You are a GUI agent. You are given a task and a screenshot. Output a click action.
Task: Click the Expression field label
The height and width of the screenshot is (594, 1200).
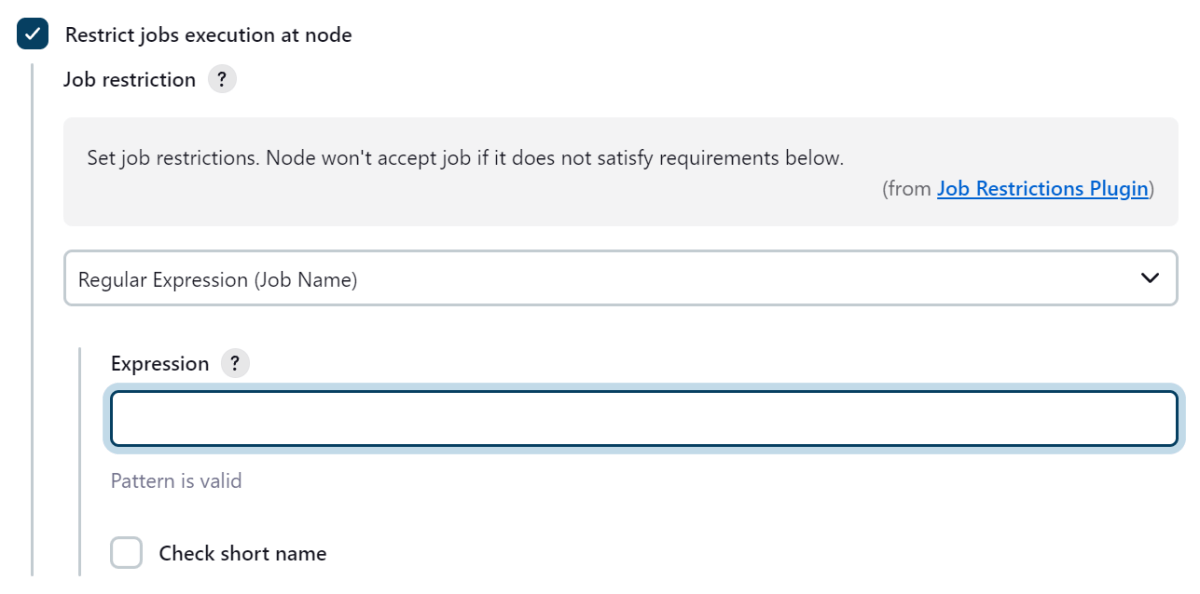pos(160,364)
